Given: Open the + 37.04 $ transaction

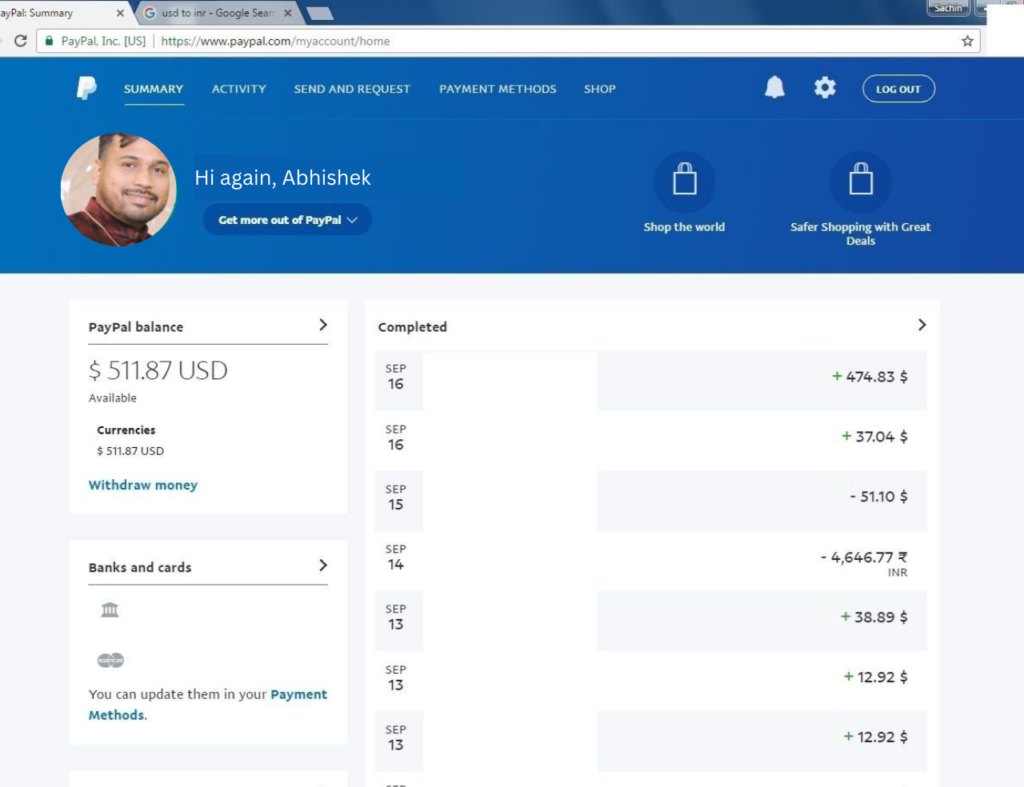Looking at the screenshot, I should (x=650, y=440).
